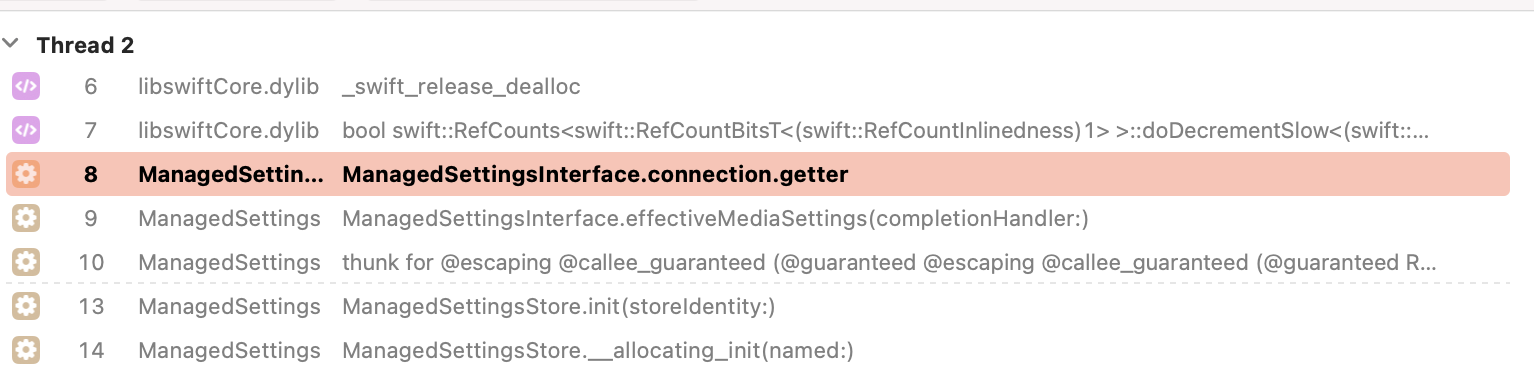Click frame number 14

tap(91, 351)
